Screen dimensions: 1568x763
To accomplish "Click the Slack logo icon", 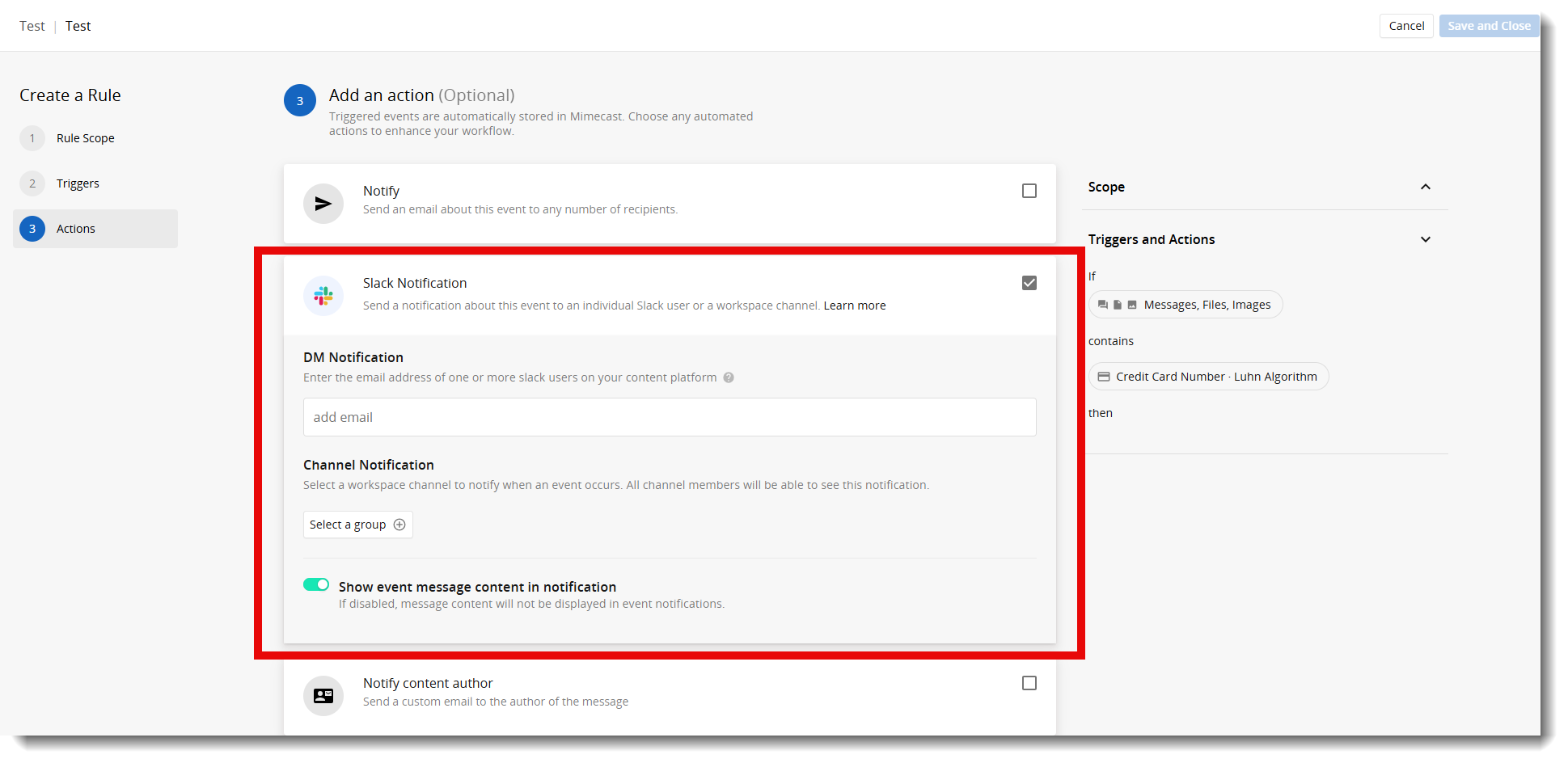I will click(x=323, y=295).
